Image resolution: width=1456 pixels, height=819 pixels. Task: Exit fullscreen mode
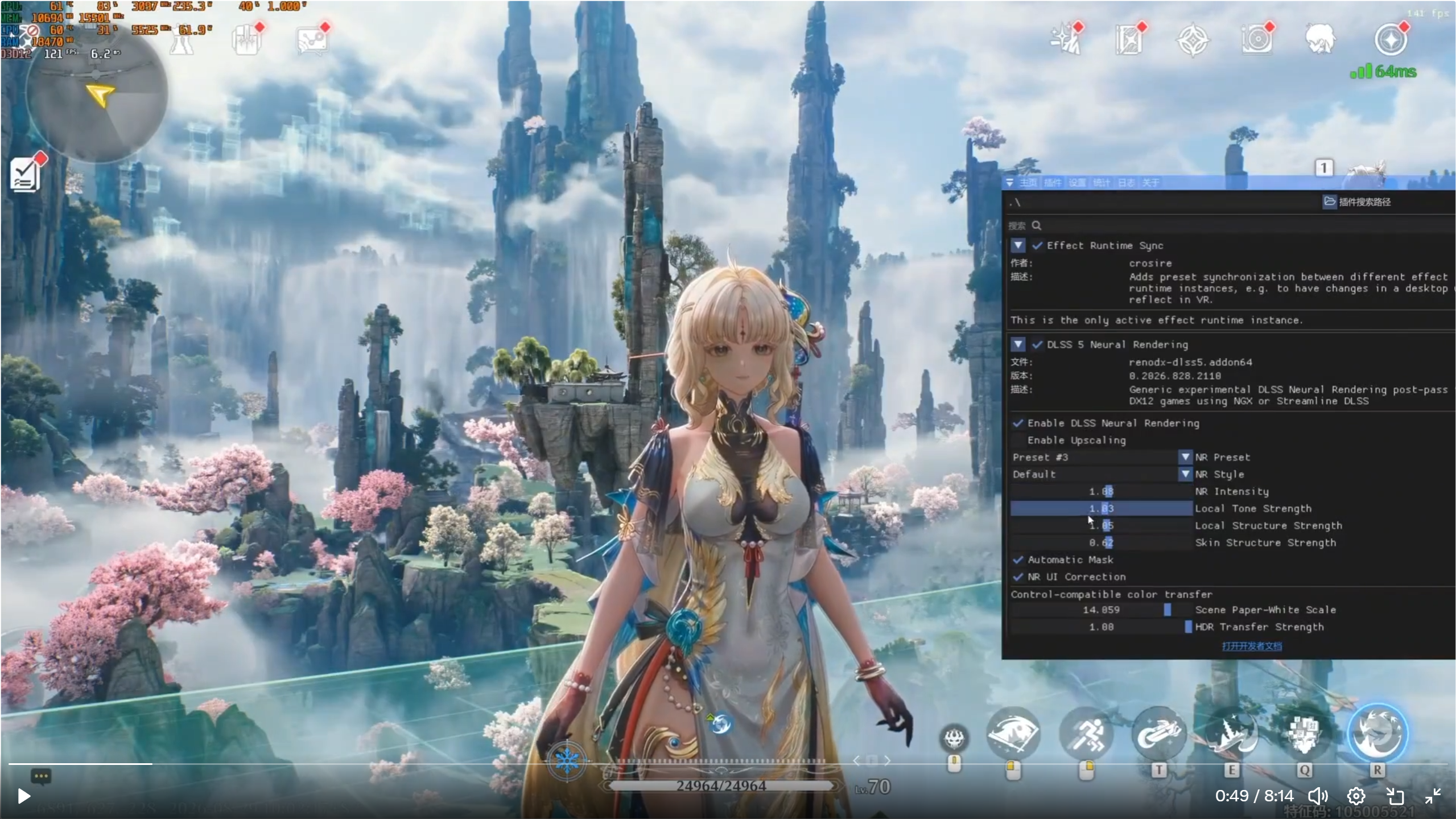click(x=1433, y=796)
